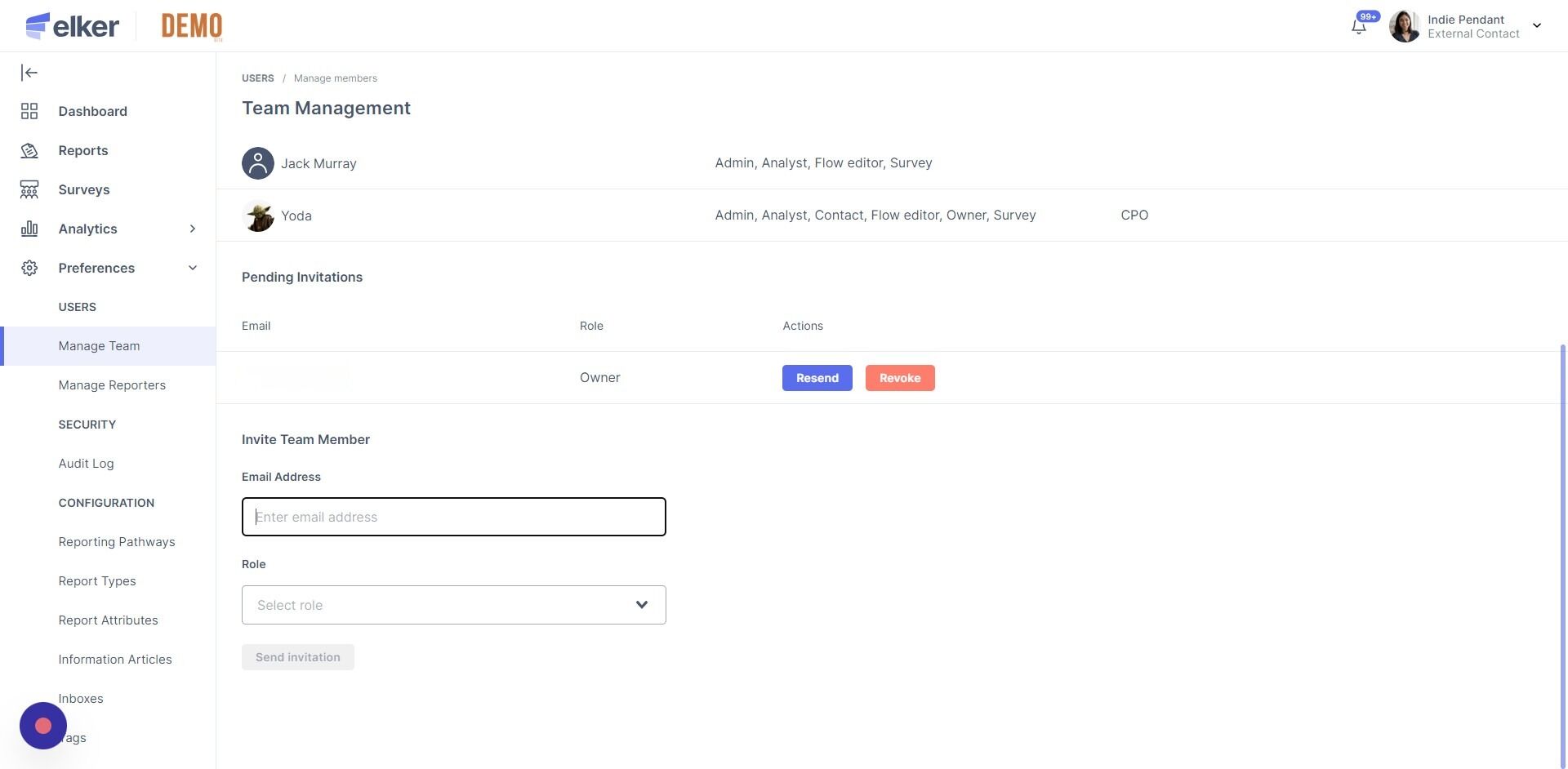The width and height of the screenshot is (1568, 769).
Task: Click the Analytics bar chart icon
Action: point(29,229)
